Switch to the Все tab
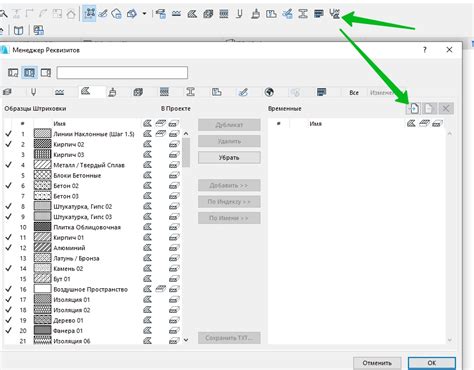 tap(354, 92)
